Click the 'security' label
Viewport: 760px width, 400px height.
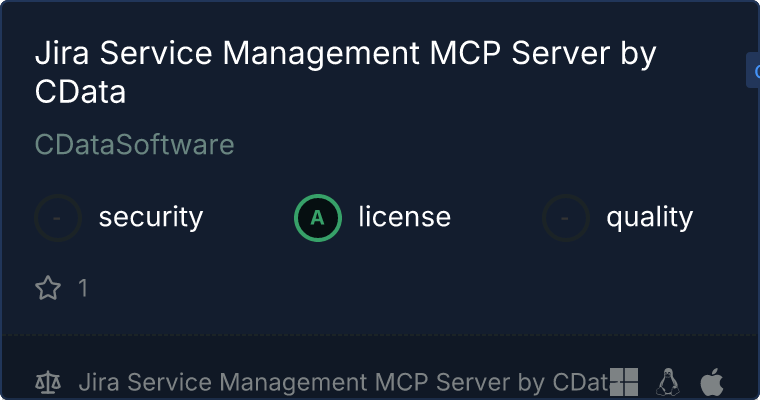(x=151, y=217)
